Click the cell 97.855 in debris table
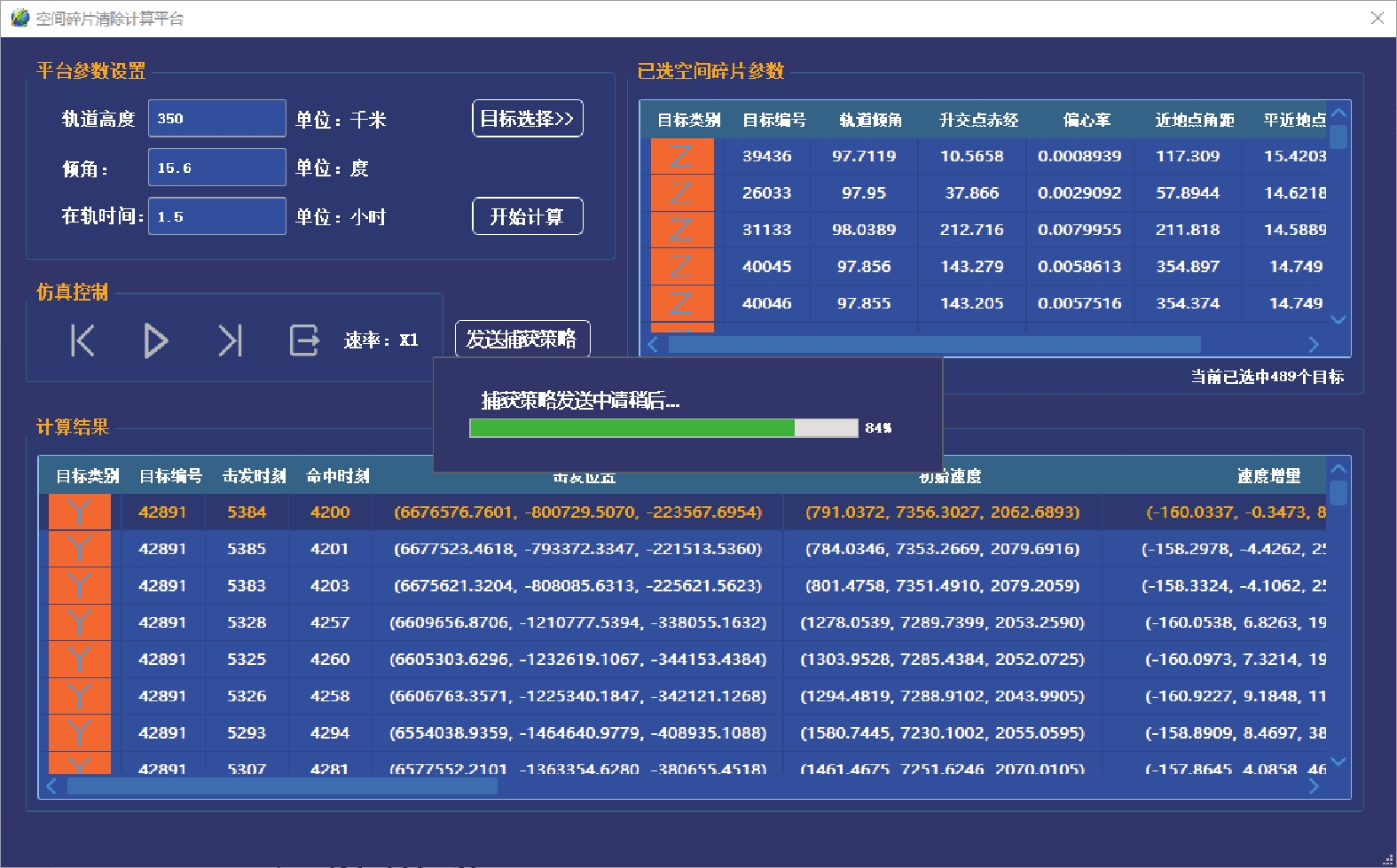 point(864,303)
